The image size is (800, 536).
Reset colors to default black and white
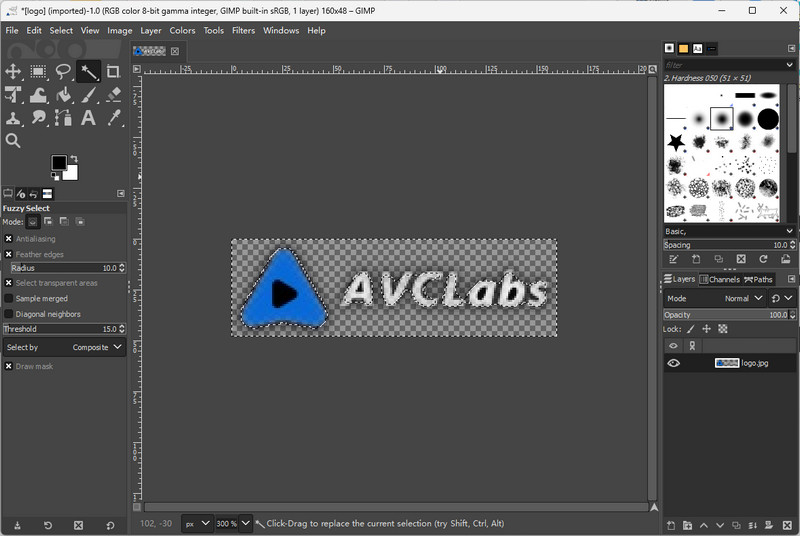[x=55, y=176]
